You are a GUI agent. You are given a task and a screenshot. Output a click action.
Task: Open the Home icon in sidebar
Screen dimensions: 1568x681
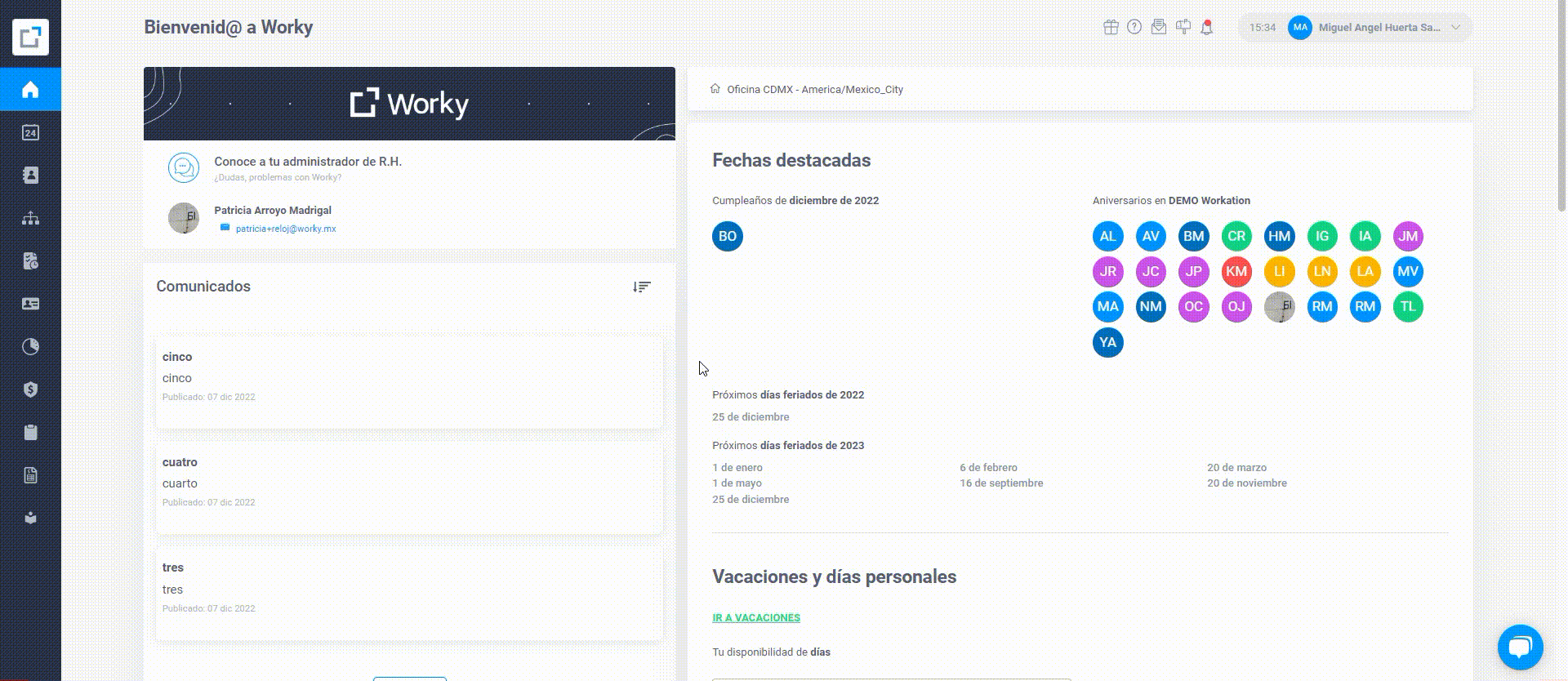pos(30,89)
